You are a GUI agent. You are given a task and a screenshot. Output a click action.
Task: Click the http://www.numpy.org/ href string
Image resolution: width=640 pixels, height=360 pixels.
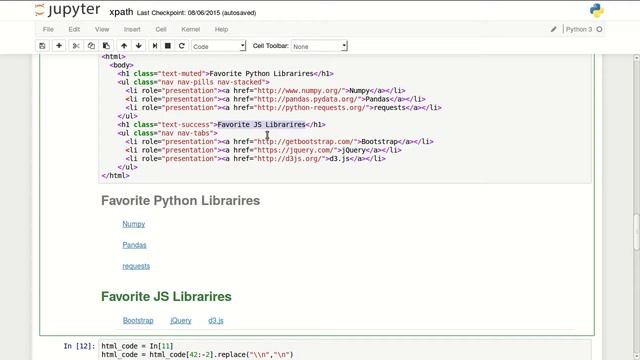tap(300, 91)
